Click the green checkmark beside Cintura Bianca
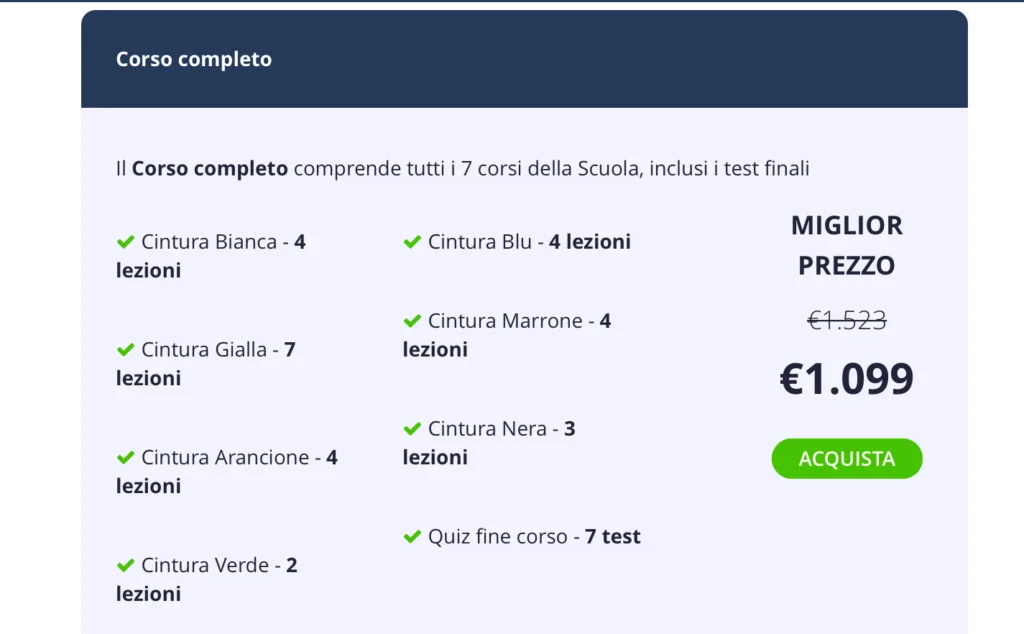The height and width of the screenshot is (634, 1024). click(126, 241)
